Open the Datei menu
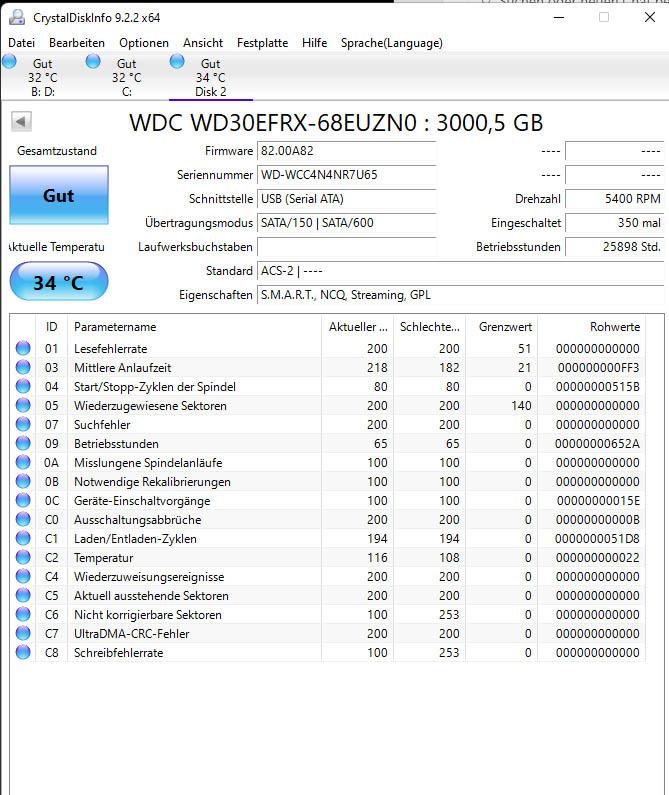The height and width of the screenshot is (795, 669). (x=21, y=43)
